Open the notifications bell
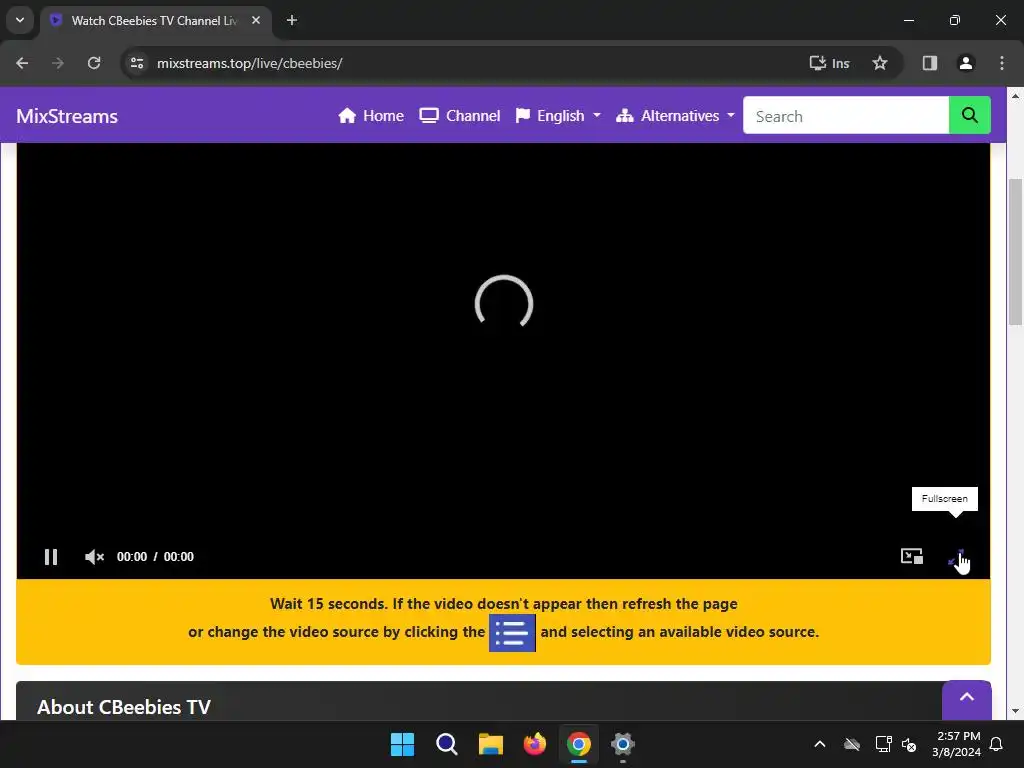This screenshot has height=768, width=1024. pos(997,744)
